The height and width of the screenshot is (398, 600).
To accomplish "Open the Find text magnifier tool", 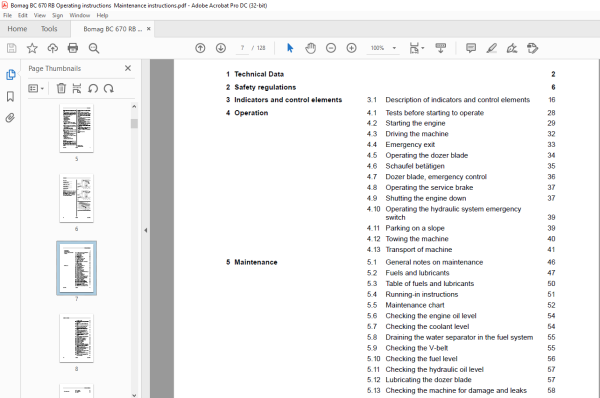I will [94, 48].
